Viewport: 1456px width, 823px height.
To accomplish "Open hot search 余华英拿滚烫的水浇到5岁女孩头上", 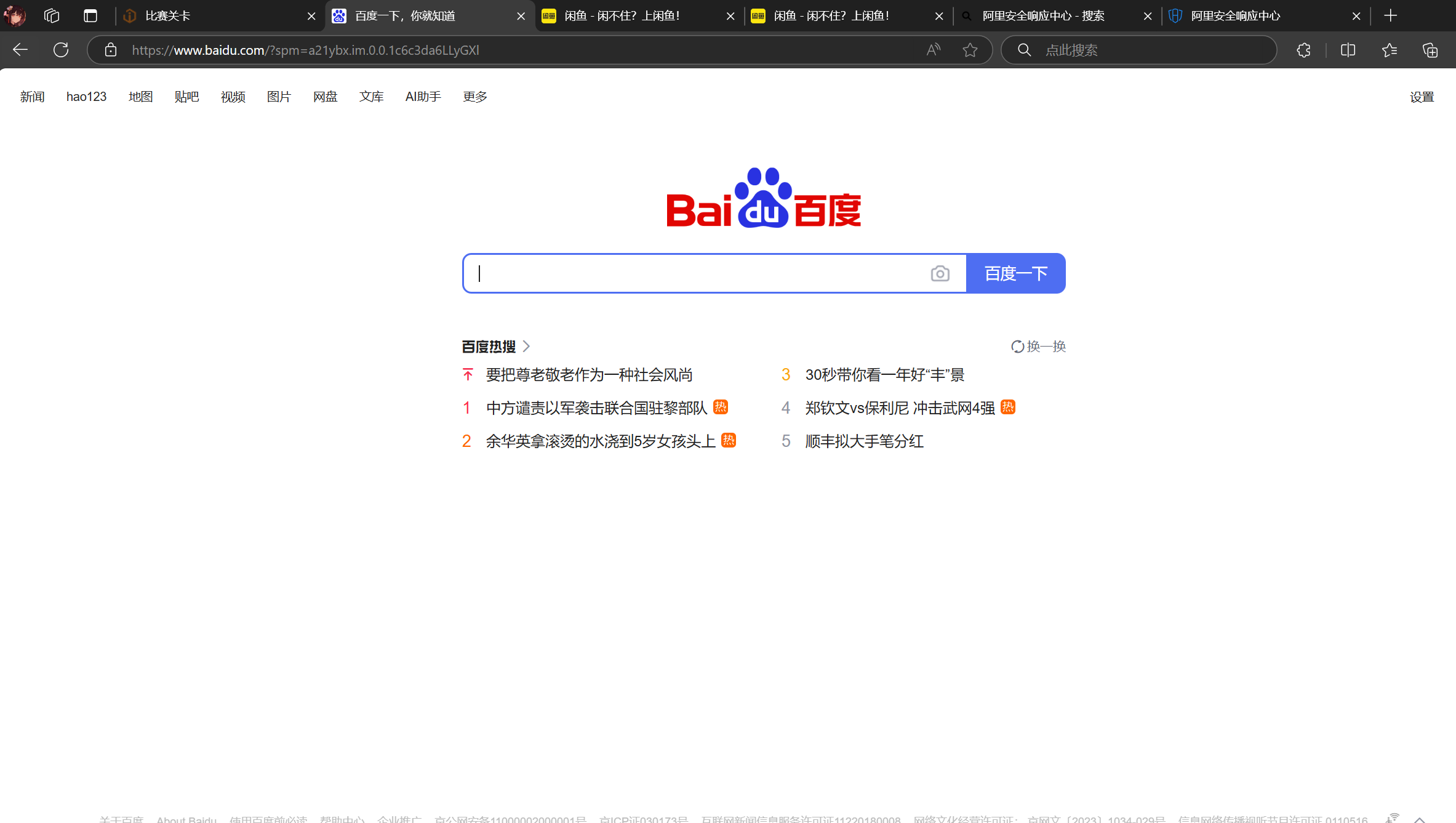I will coord(601,441).
